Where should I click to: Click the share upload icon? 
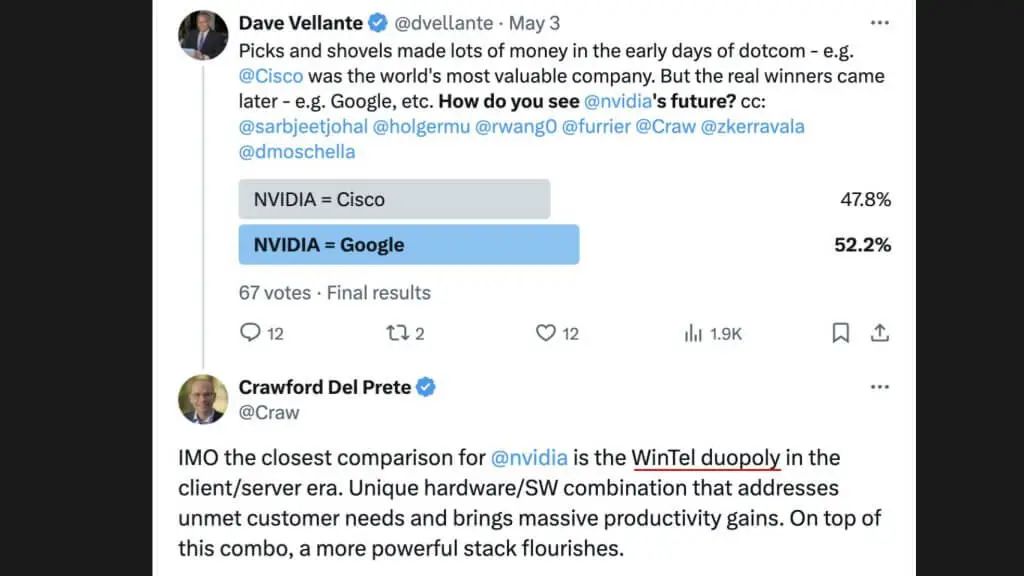pyautogui.click(x=880, y=333)
